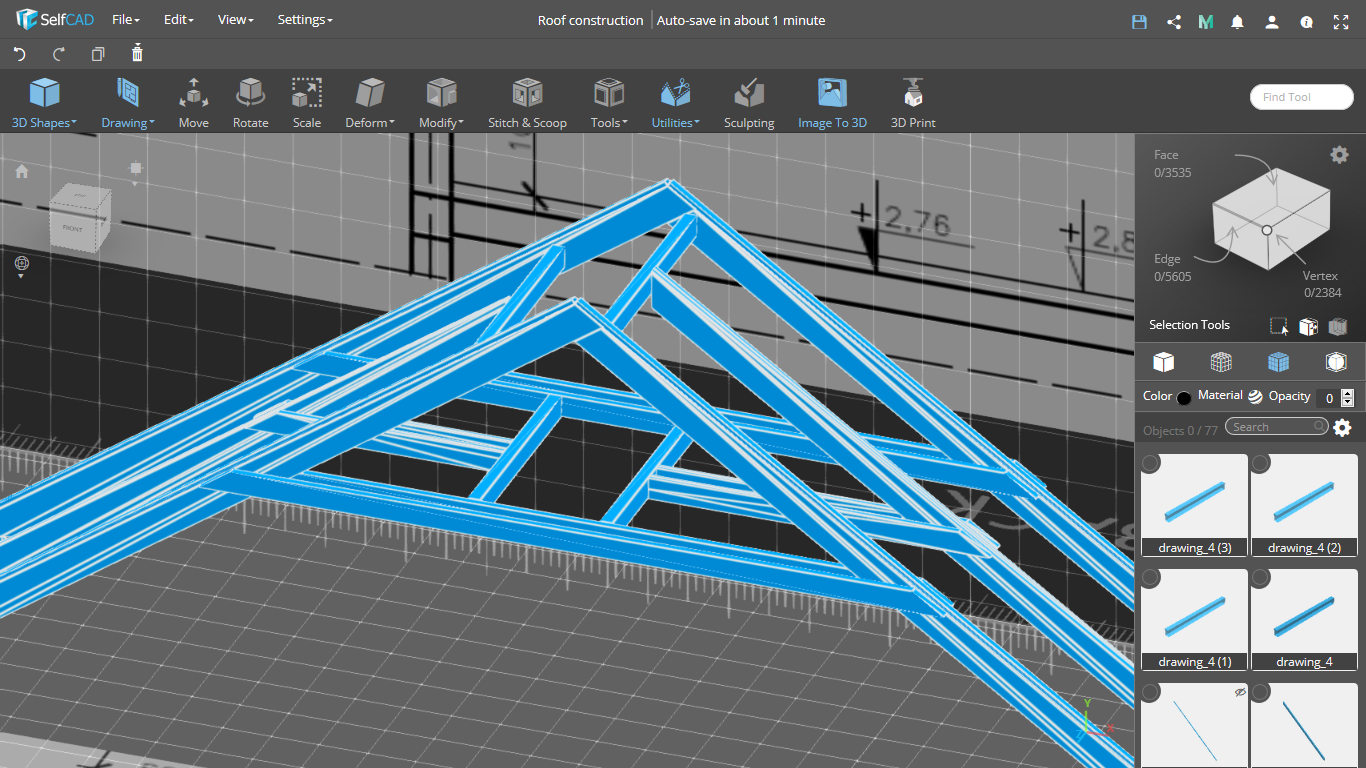This screenshot has height=768, width=1366.
Task: Open the Settings menu
Action: point(305,20)
